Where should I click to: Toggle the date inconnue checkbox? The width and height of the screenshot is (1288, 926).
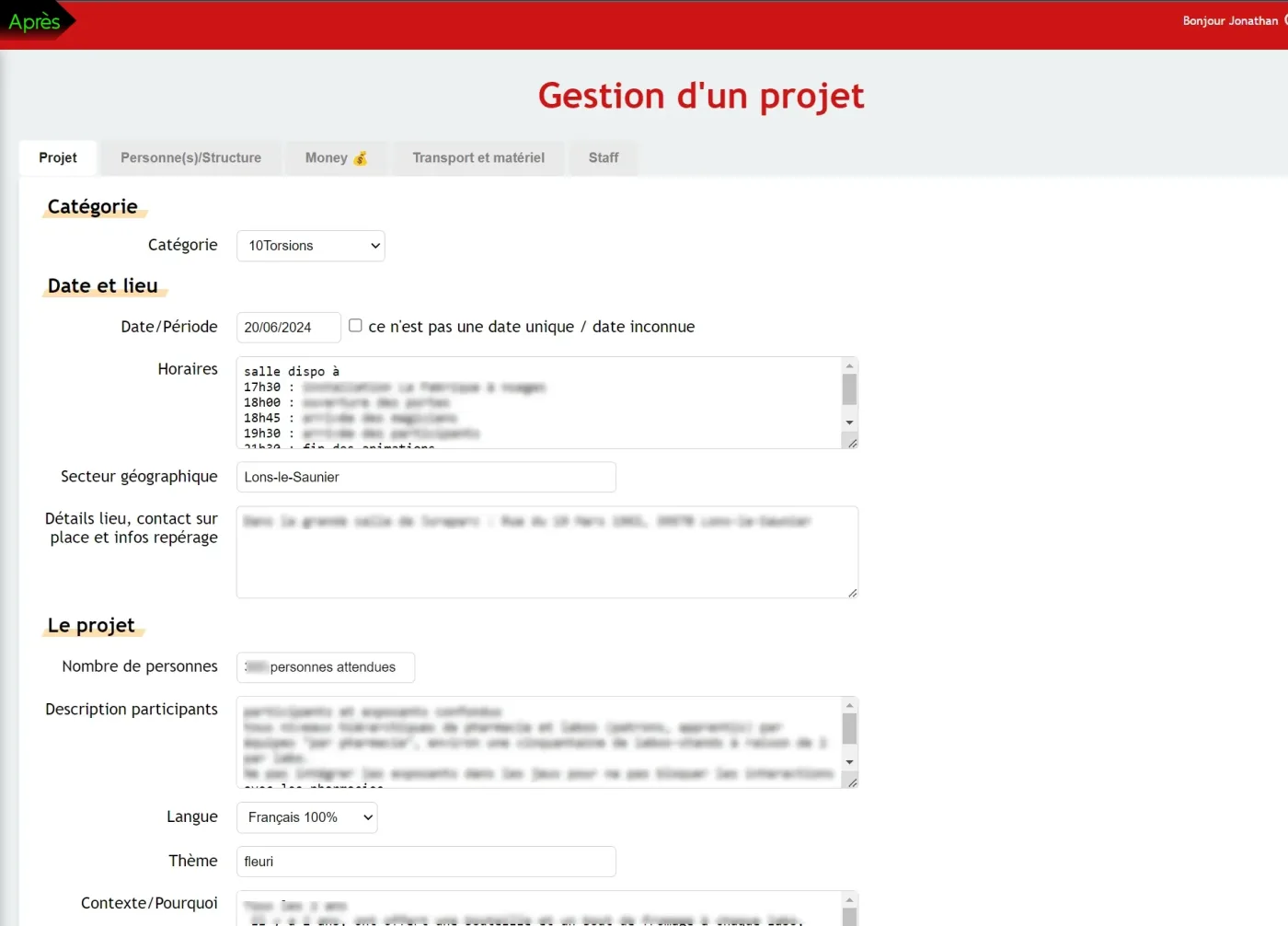click(x=355, y=326)
